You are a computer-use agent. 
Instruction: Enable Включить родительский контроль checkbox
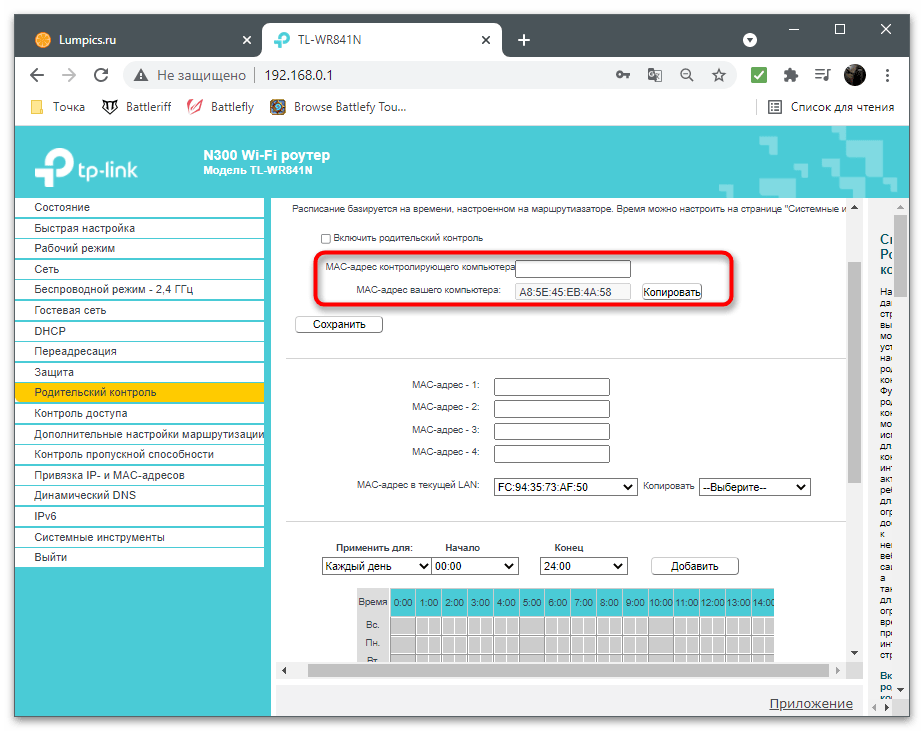[x=325, y=238]
